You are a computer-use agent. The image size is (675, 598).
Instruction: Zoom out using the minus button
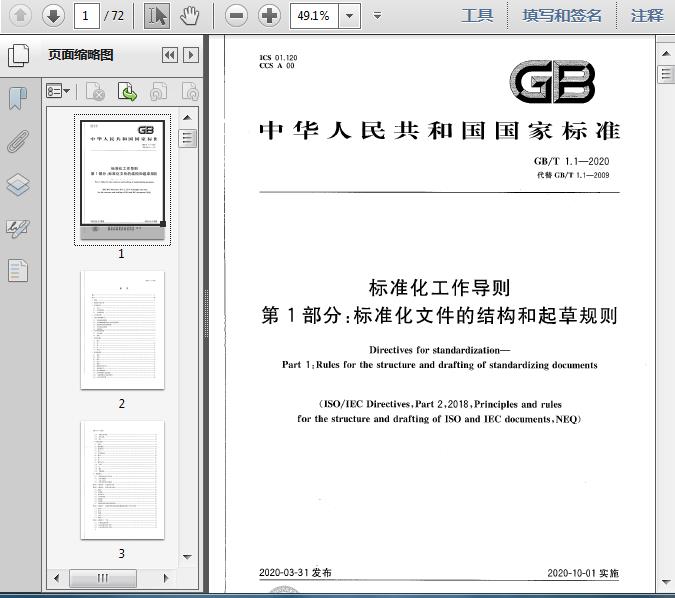235,15
